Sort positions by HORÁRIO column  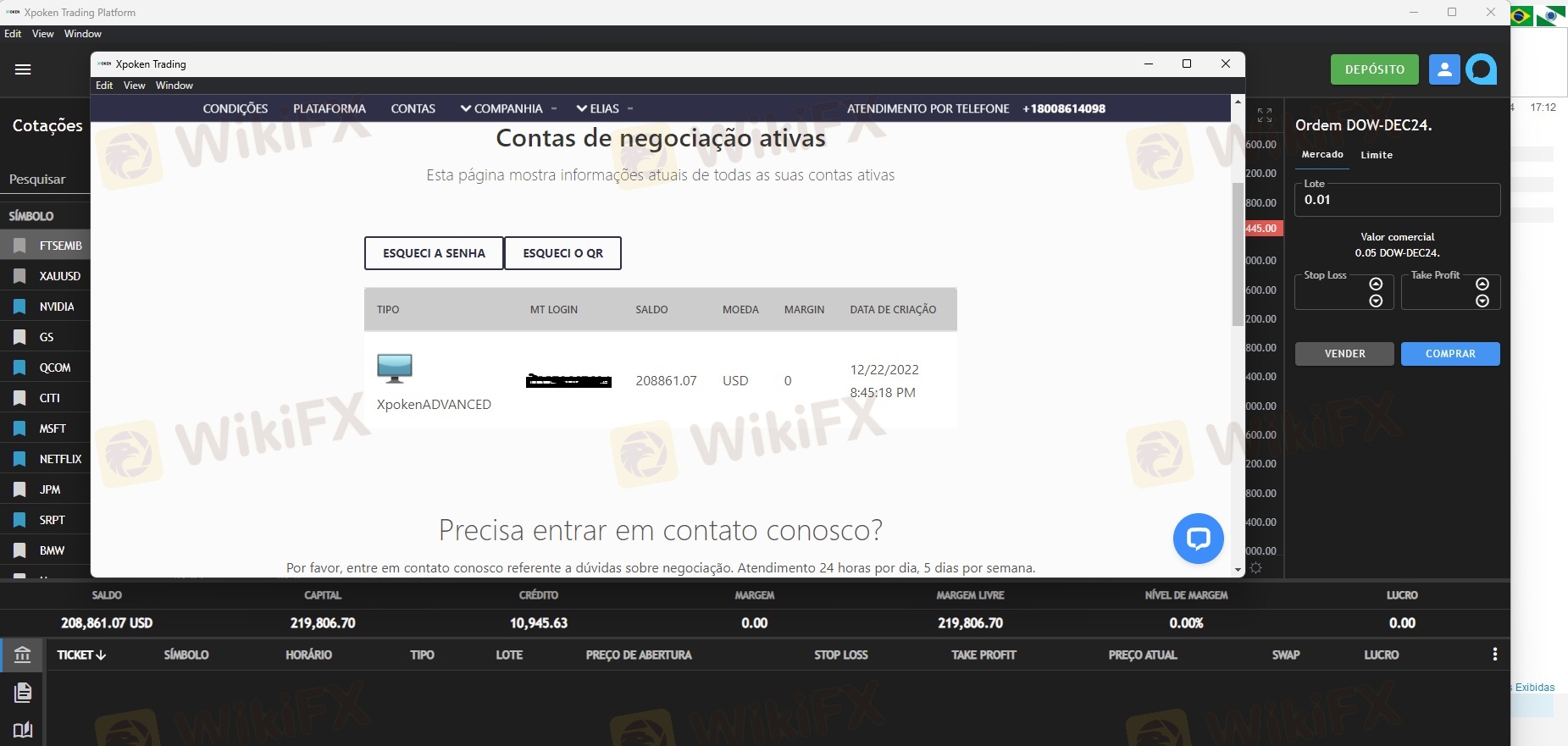pos(308,655)
